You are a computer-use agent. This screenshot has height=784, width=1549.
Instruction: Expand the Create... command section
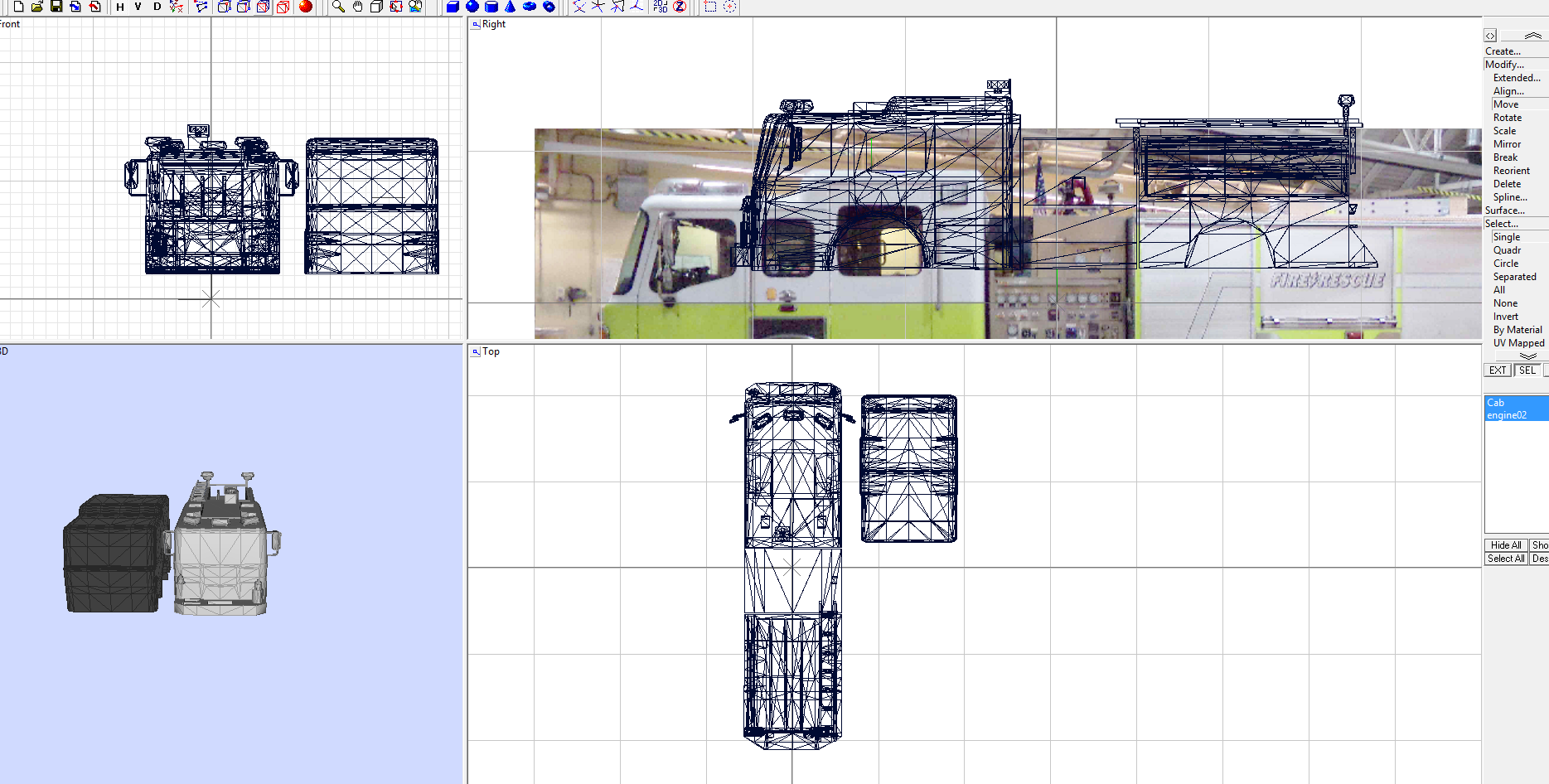click(x=1503, y=51)
